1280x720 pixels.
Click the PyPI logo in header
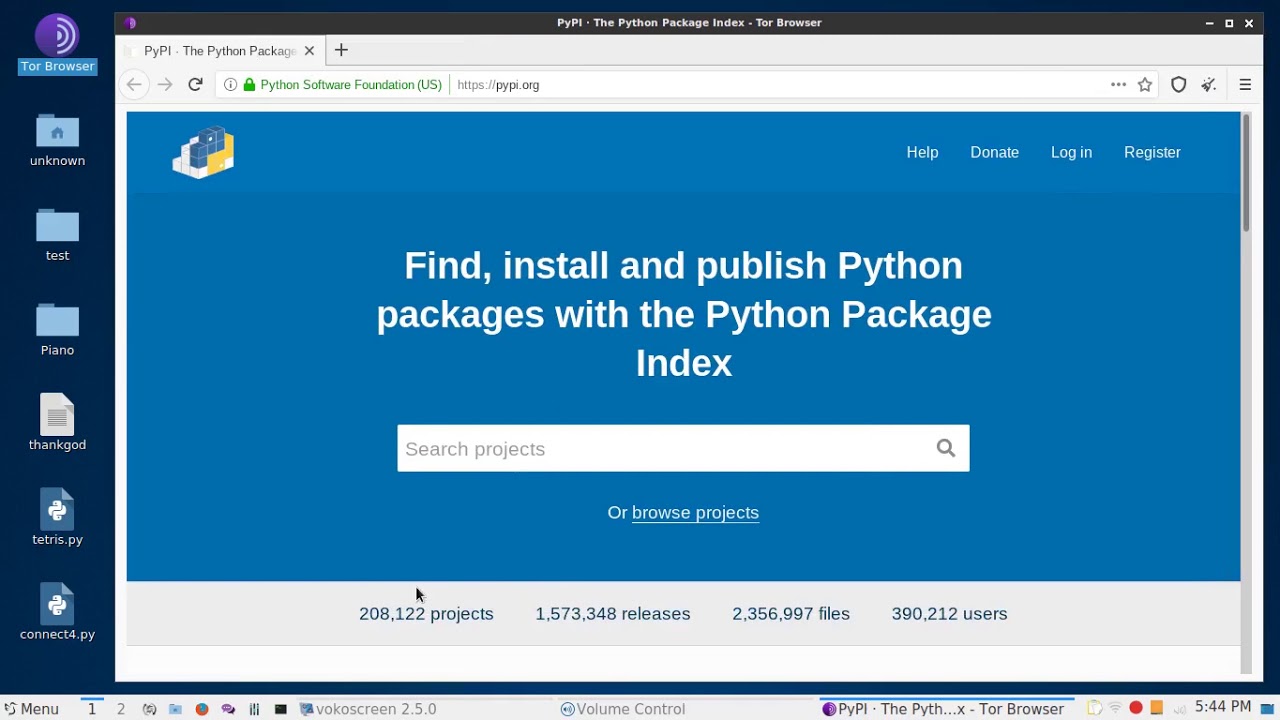point(203,153)
